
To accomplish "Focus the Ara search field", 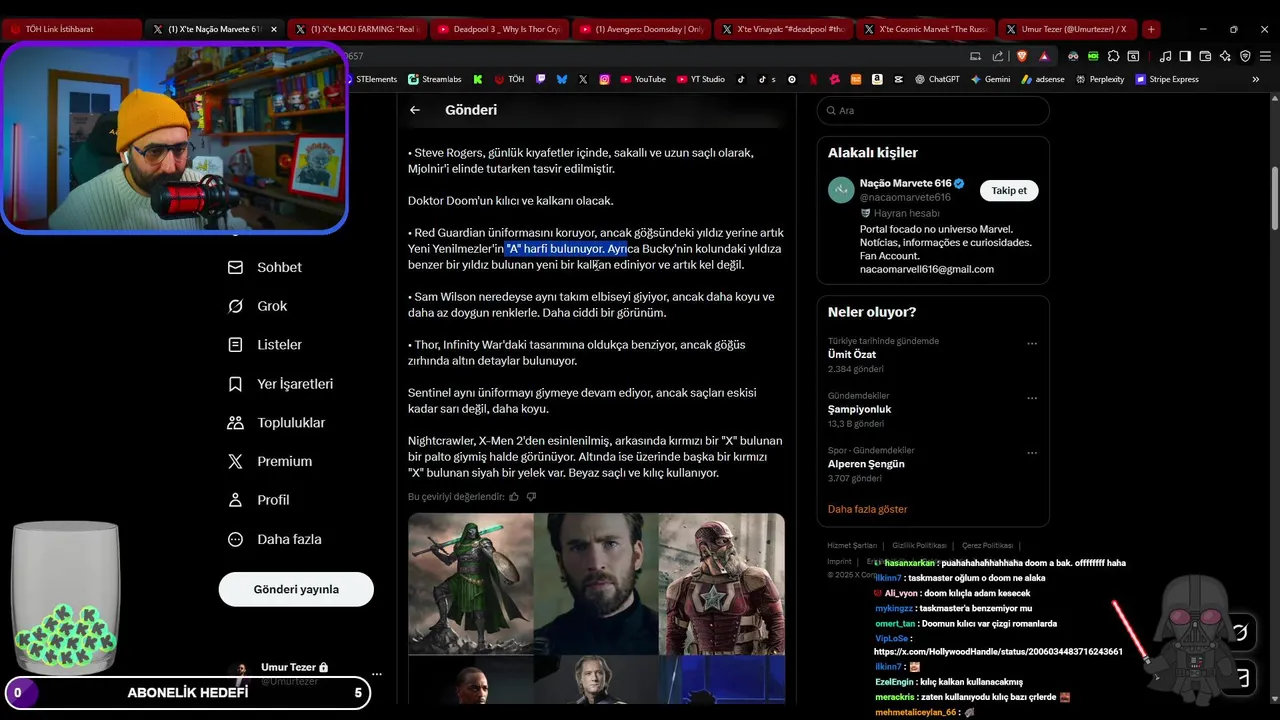I will 933,110.
